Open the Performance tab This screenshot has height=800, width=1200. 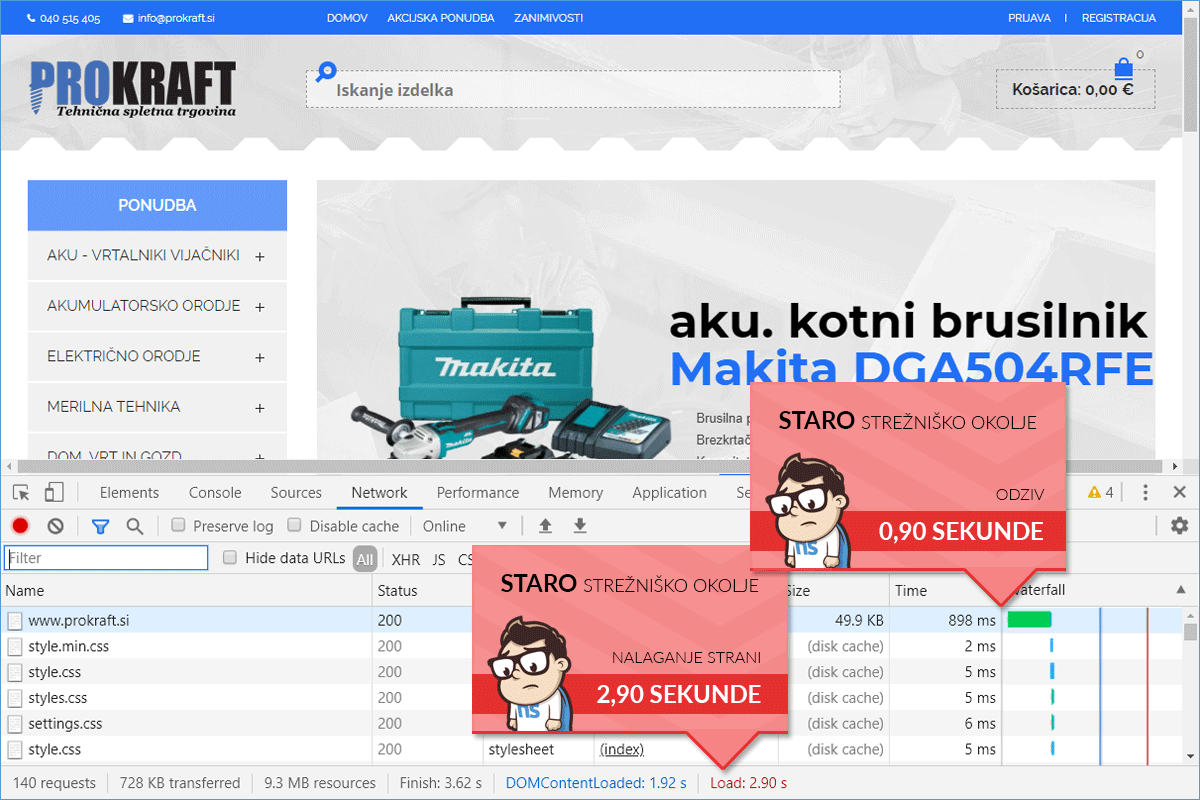point(478,493)
